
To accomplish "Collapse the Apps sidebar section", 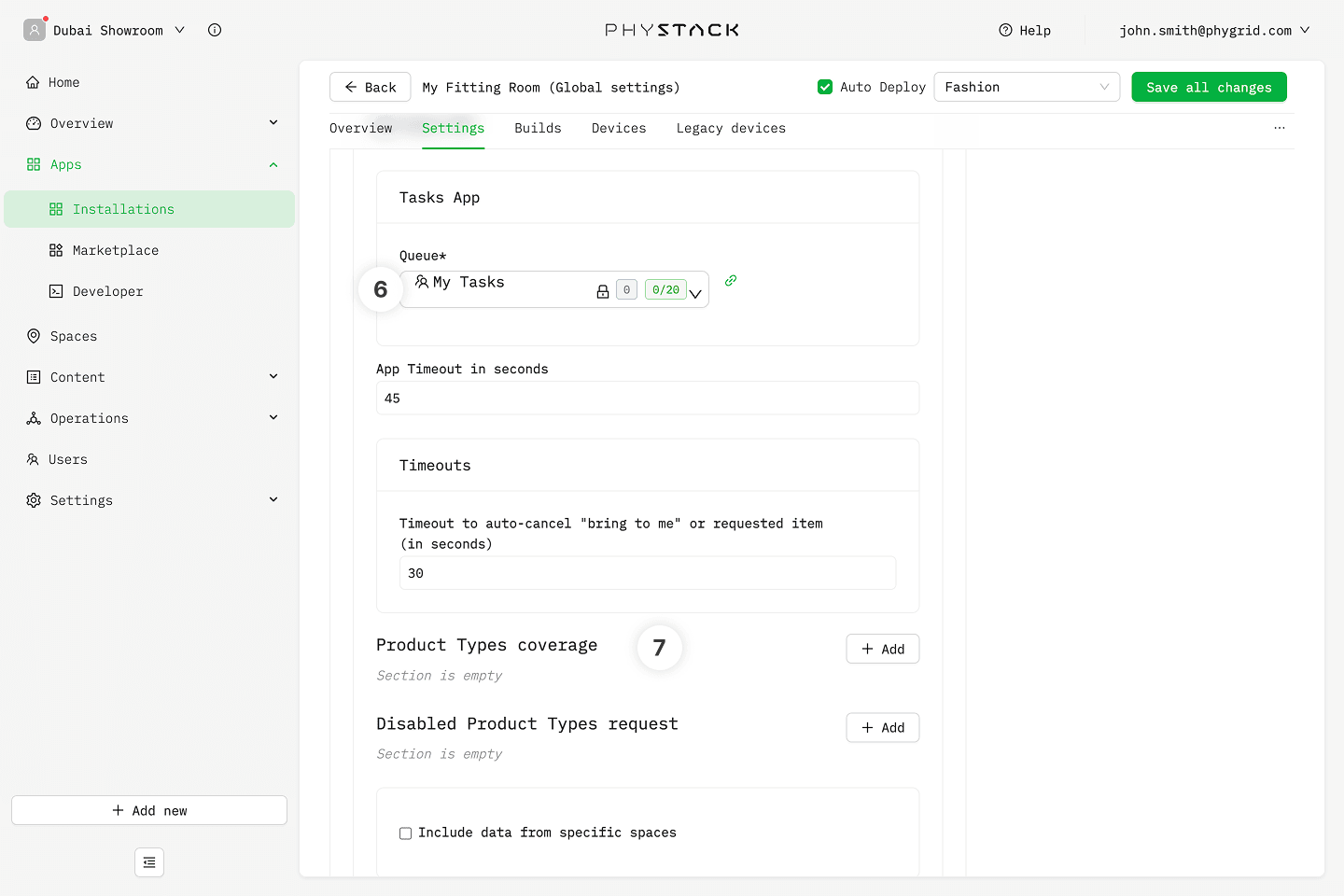I will [273, 164].
